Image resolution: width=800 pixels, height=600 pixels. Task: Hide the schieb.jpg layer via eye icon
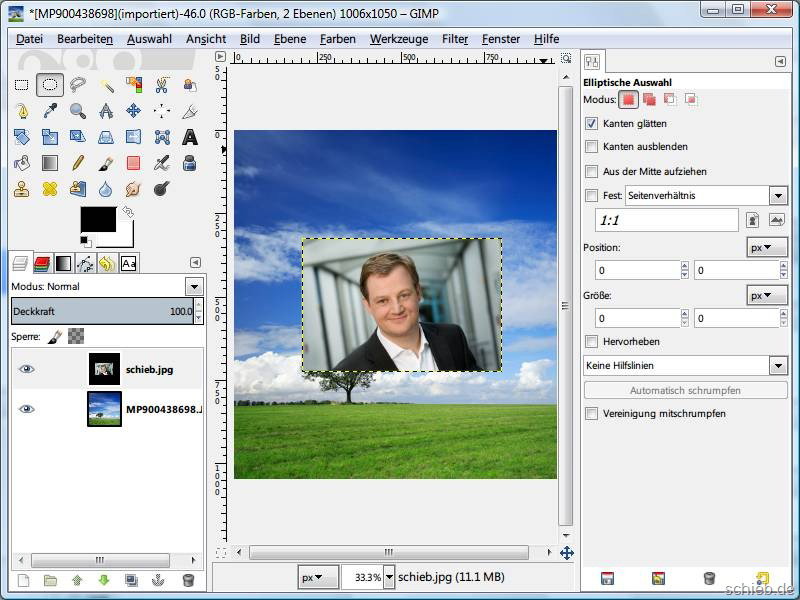click(x=27, y=369)
